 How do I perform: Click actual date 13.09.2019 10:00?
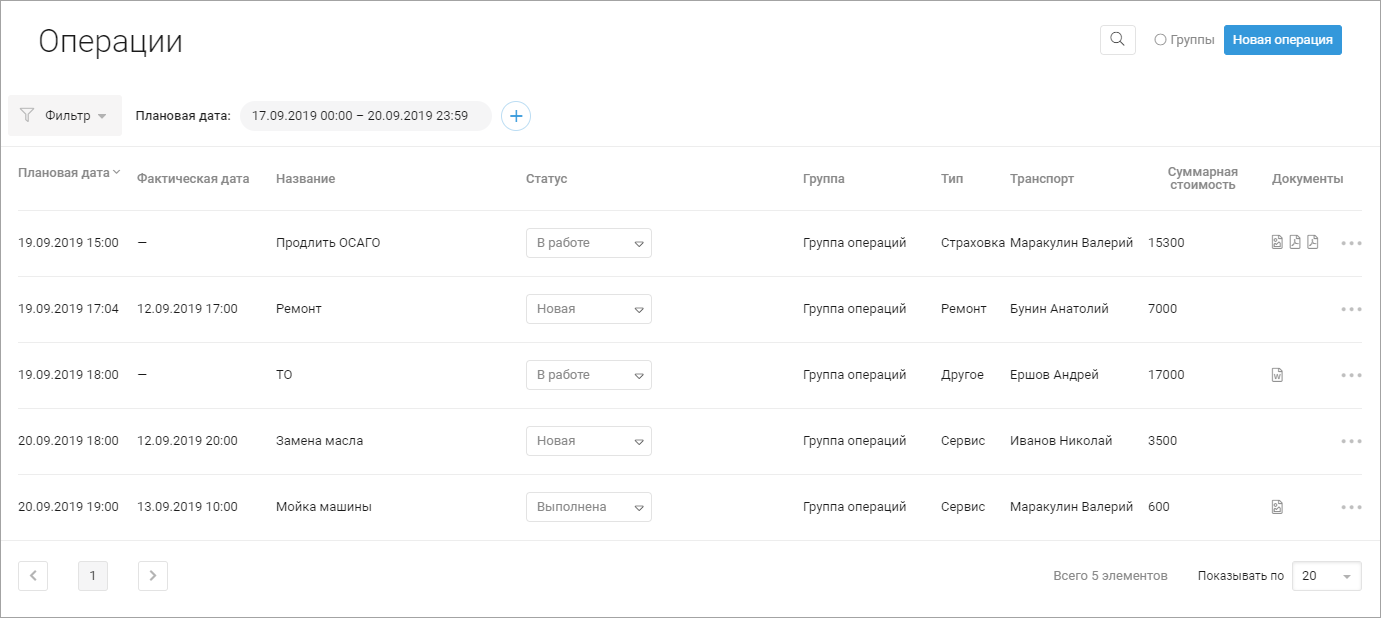(187, 507)
